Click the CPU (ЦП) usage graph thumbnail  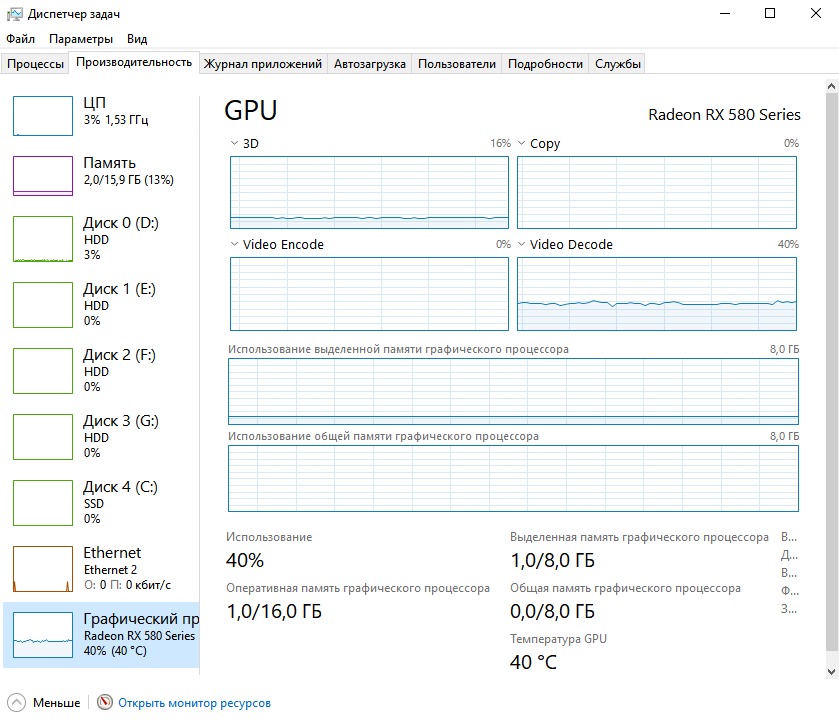click(43, 115)
